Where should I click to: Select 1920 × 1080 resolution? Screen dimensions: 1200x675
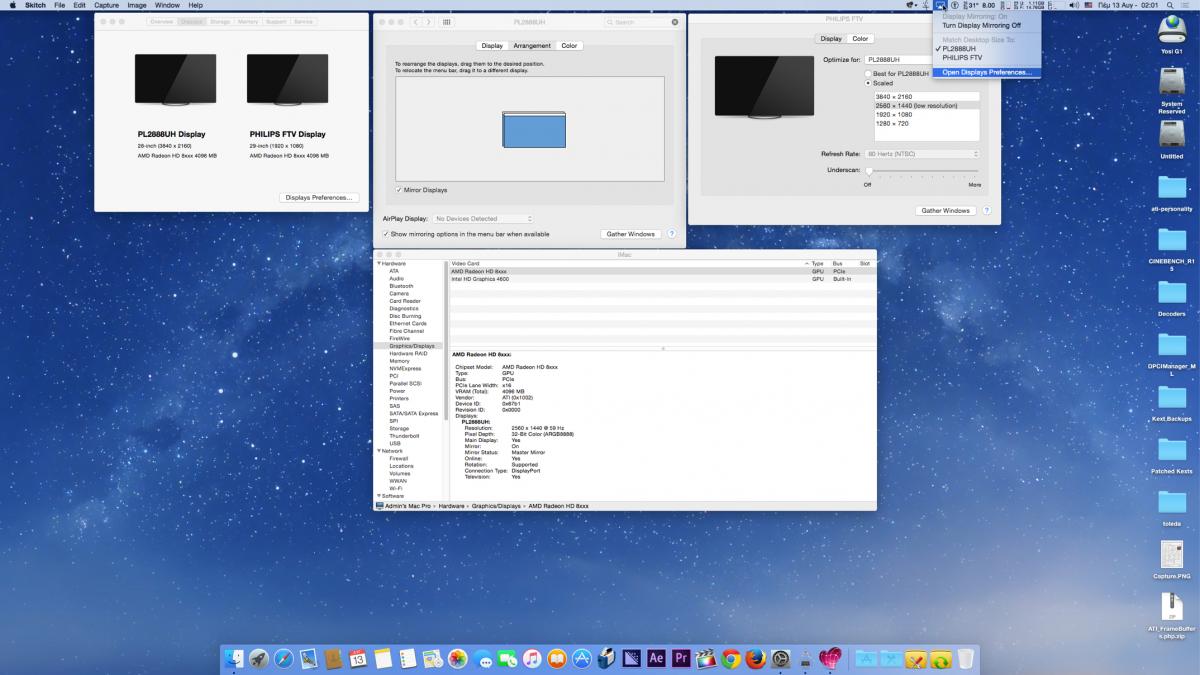927,114
